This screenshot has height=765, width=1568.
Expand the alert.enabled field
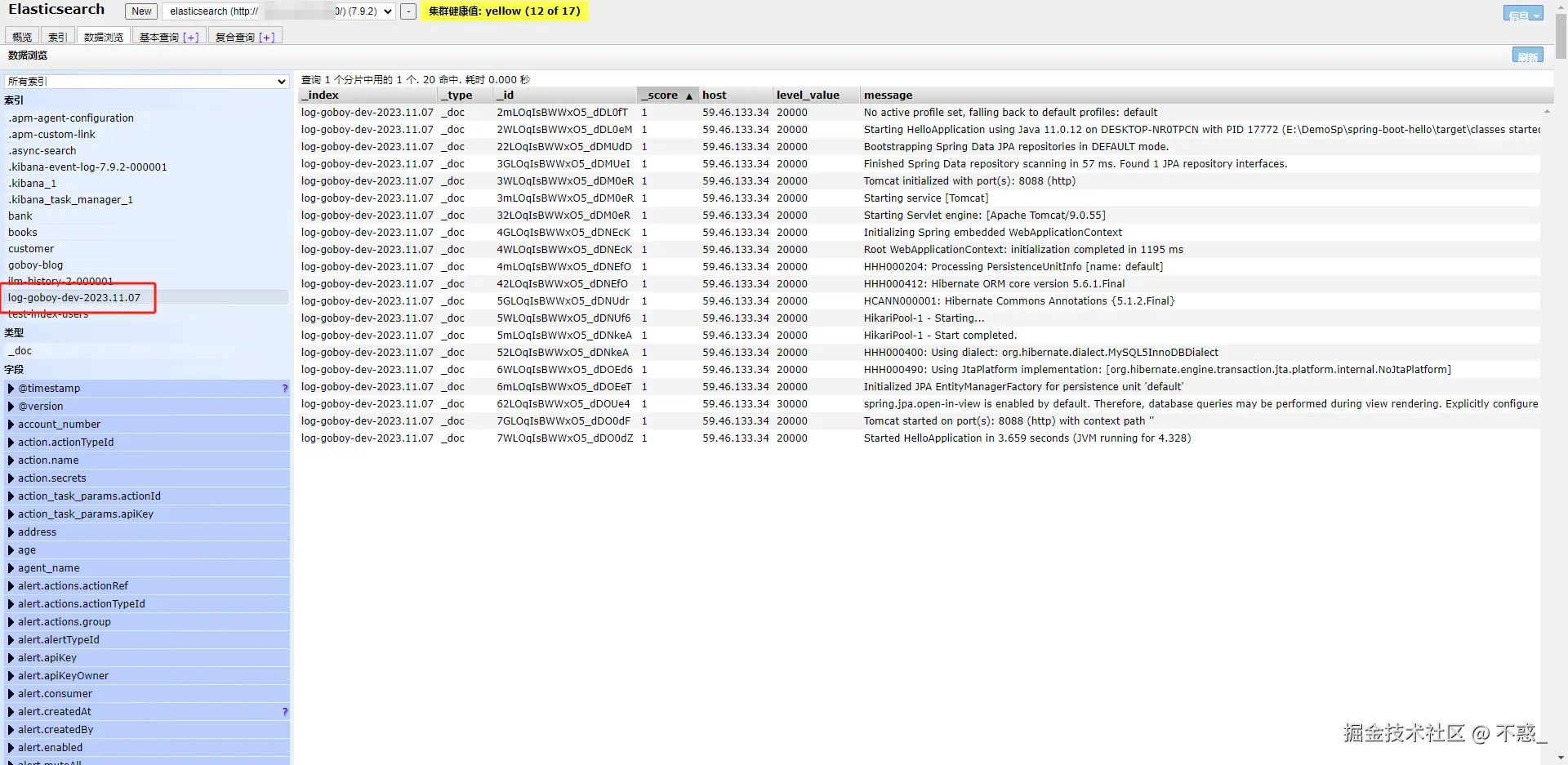pos(147,748)
